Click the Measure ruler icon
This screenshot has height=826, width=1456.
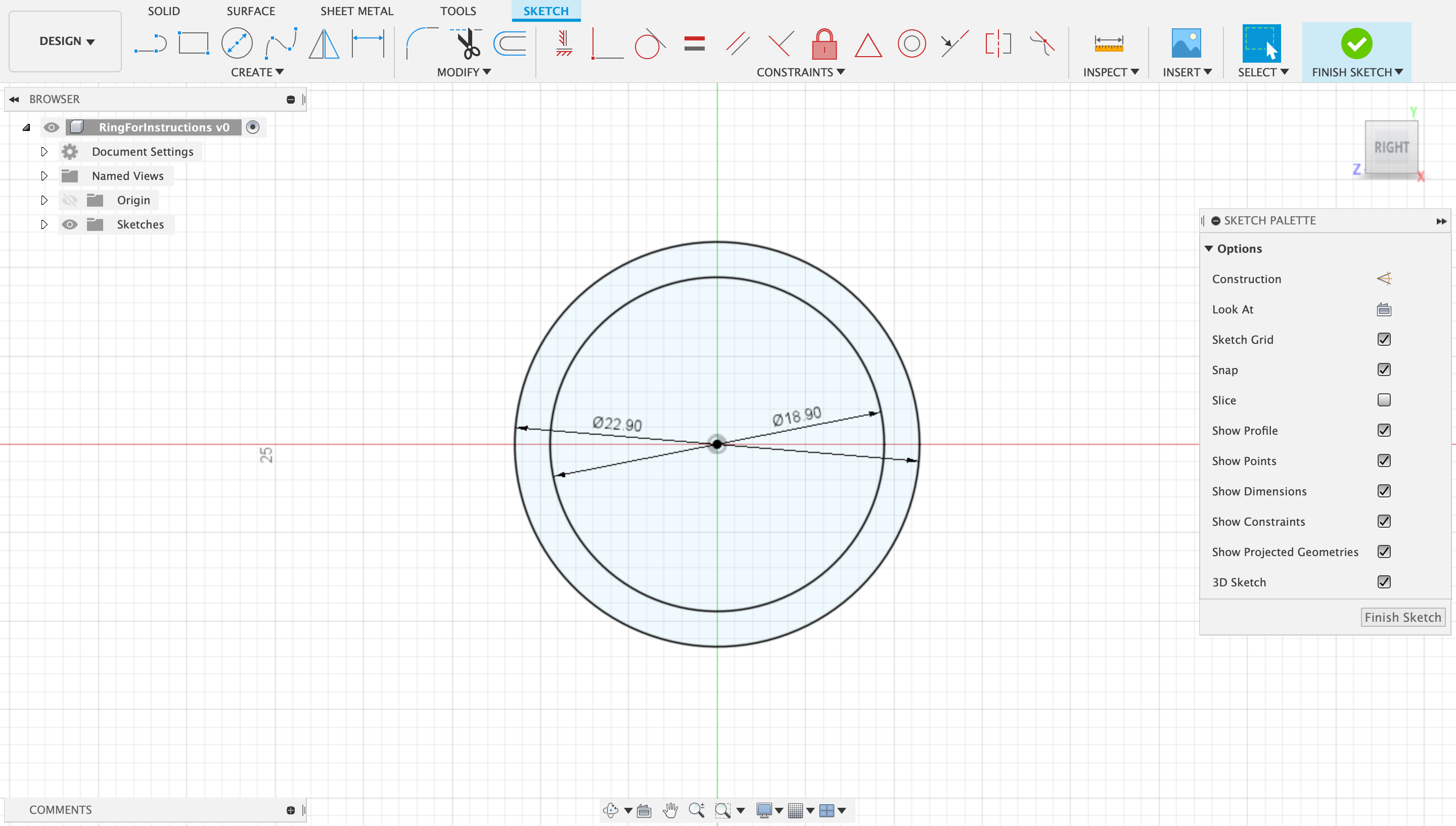[x=1108, y=43]
